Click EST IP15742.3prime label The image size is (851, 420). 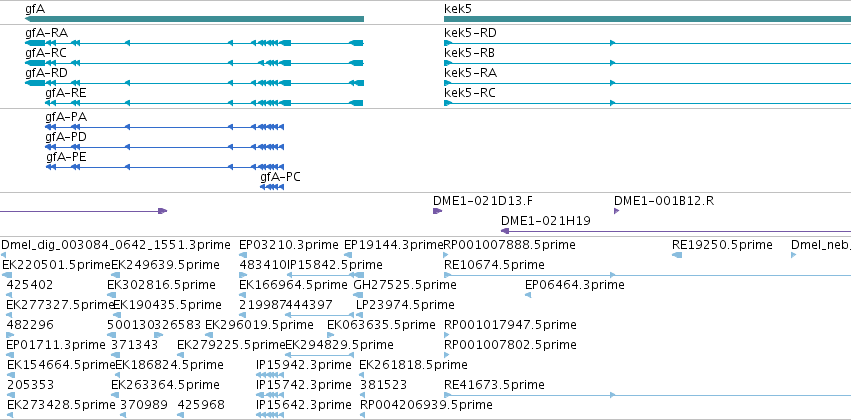pyautogui.click(x=303, y=385)
